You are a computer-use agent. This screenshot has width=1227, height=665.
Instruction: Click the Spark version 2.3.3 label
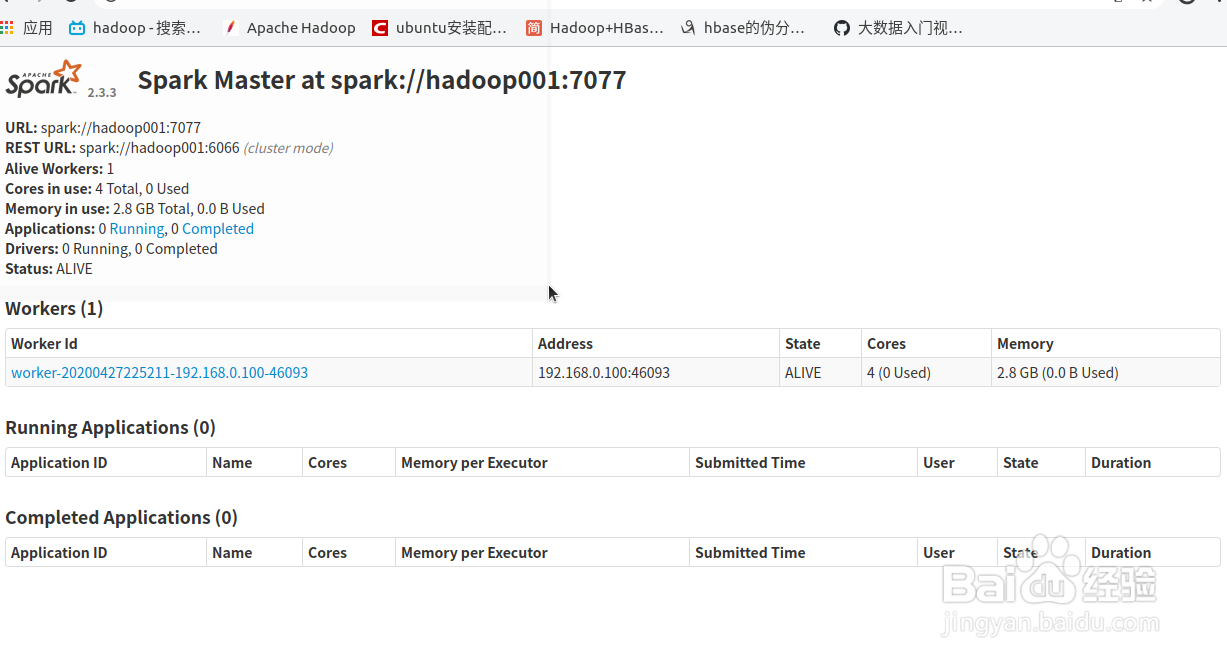102,92
